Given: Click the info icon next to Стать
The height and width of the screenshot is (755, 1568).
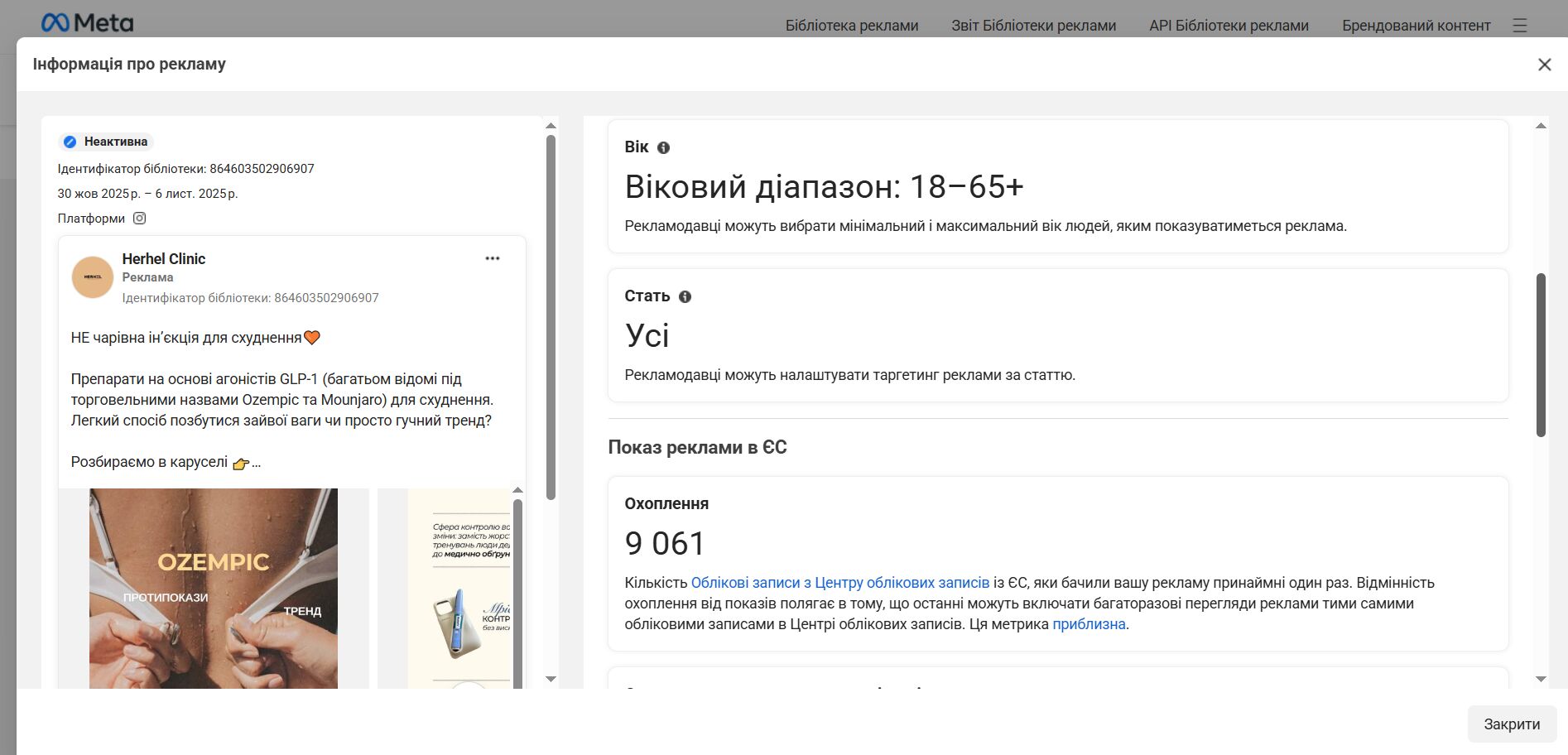Looking at the screenshot, I should pyautogui.click(x=685, y=296).
